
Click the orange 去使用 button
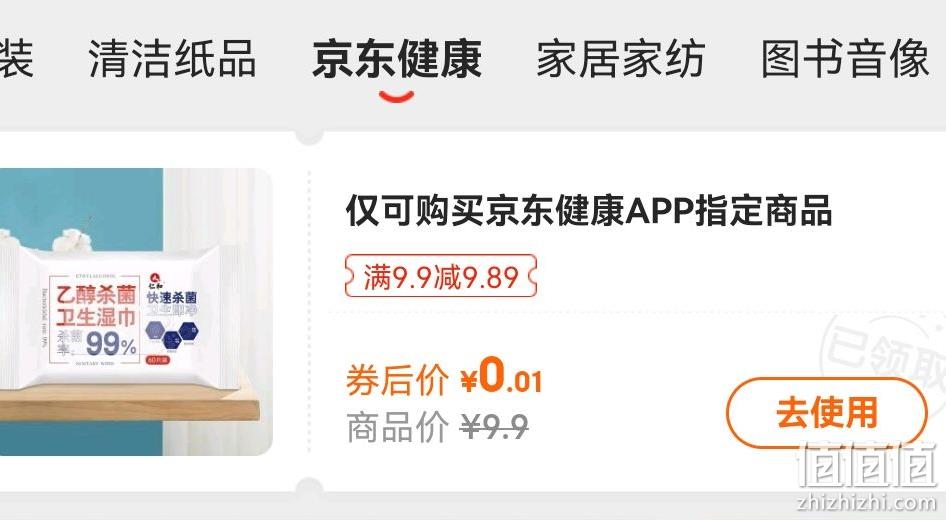click(x=826, y=413)
